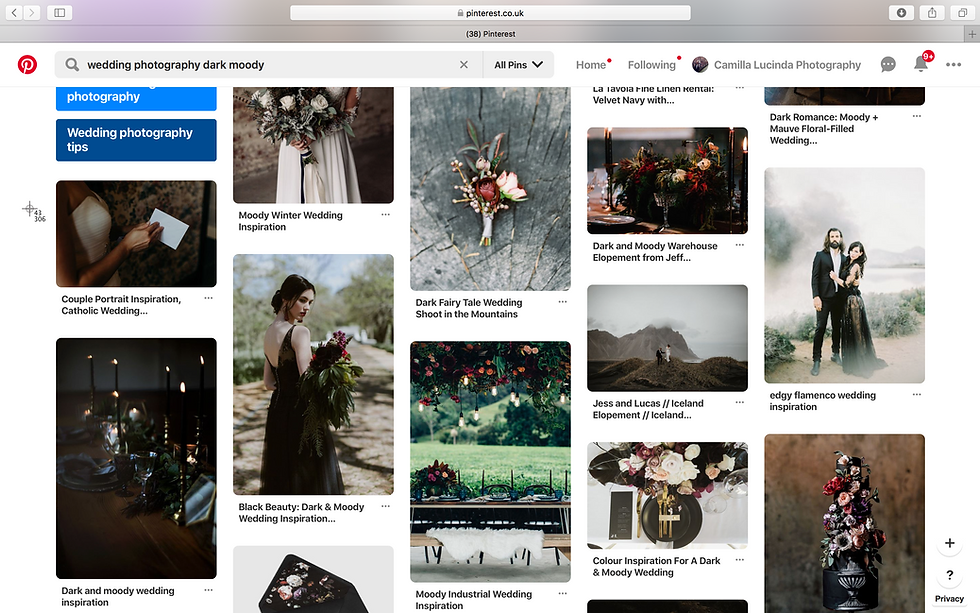980x613 pixels.
Task: Open the notifications bell icon
Action: (x=921, y=64)
